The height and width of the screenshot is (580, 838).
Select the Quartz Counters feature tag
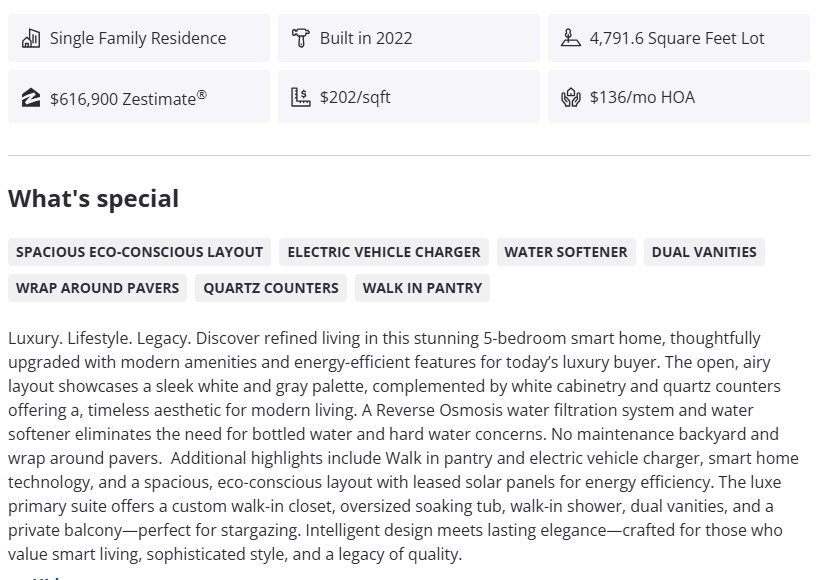click(x=271, y=288)
